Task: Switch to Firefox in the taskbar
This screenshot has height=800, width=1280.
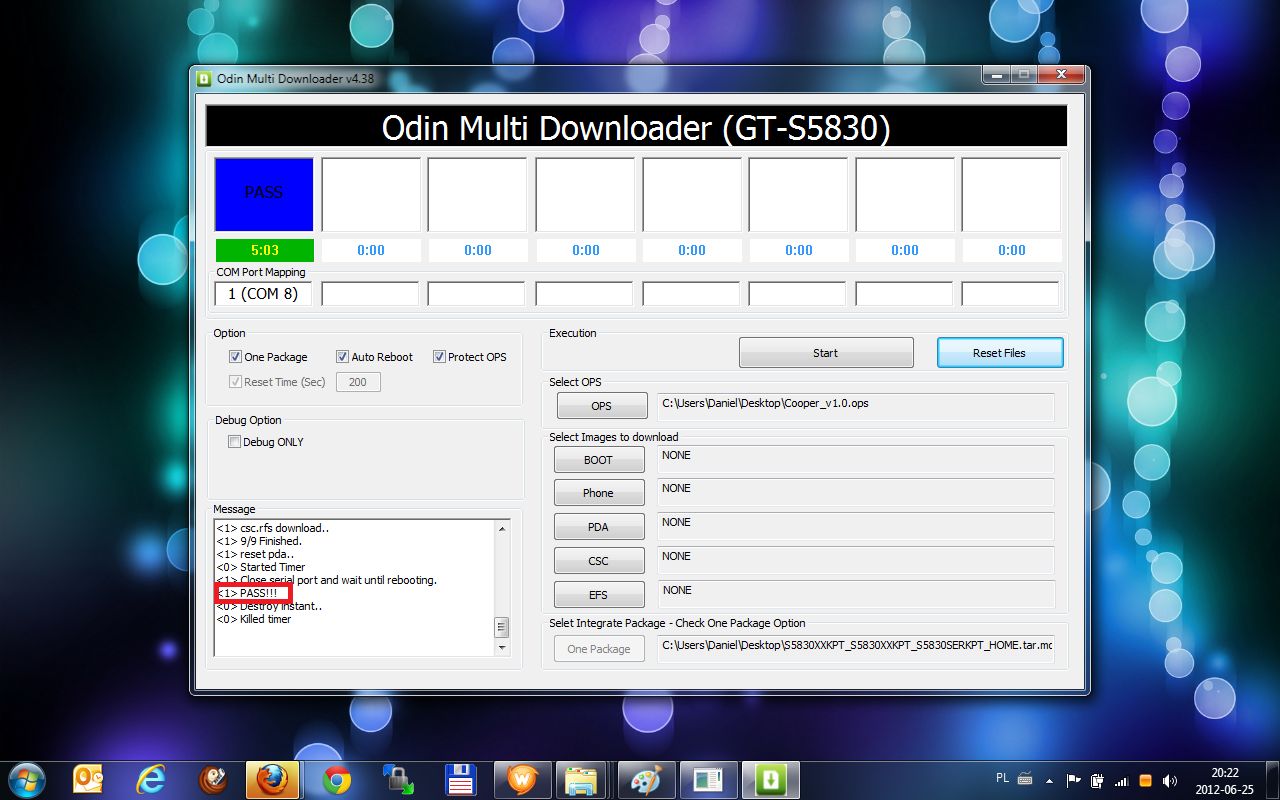Action: tap(272, 779)
